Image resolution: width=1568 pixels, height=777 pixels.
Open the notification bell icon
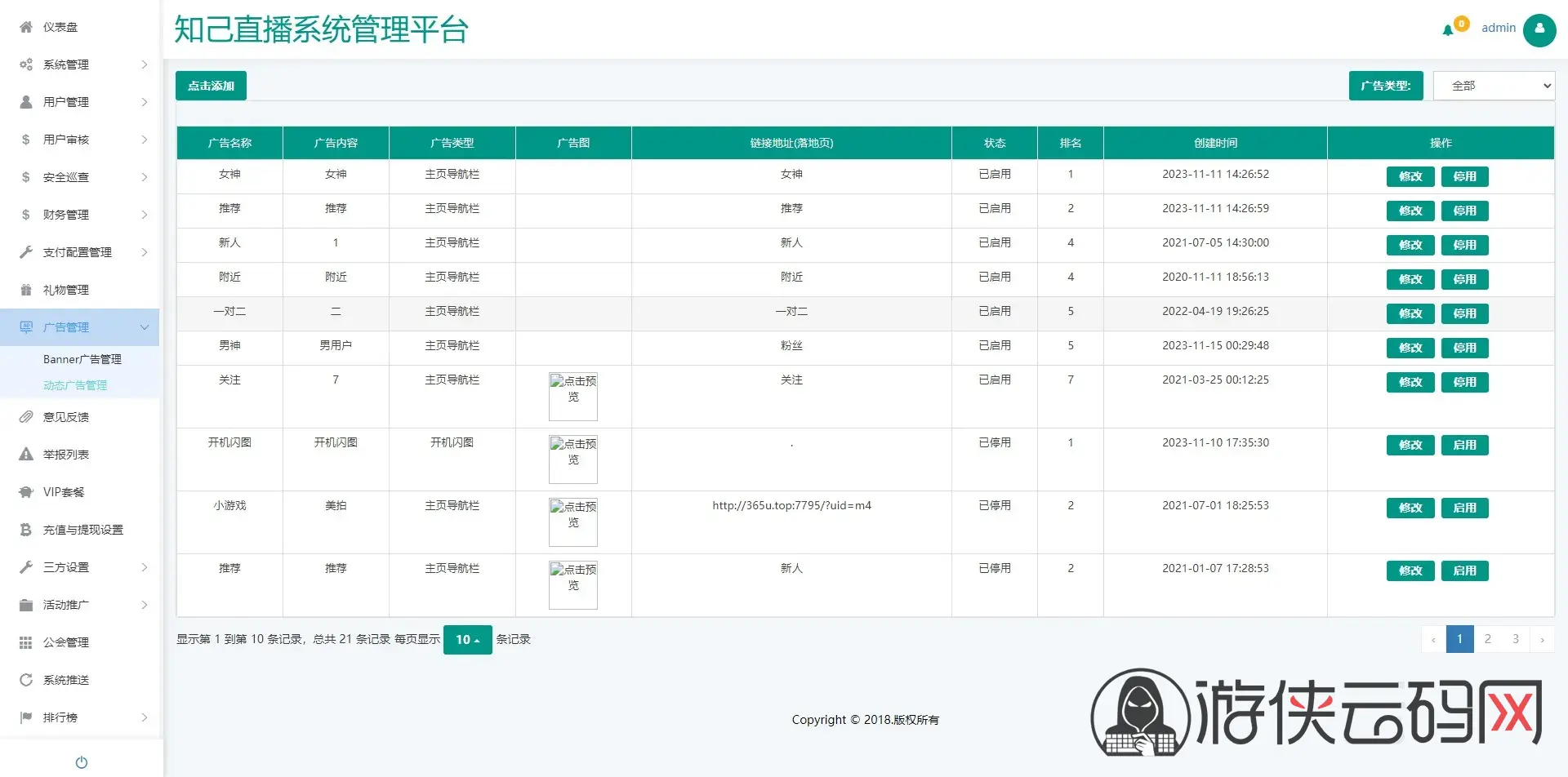click(1447, 30)
